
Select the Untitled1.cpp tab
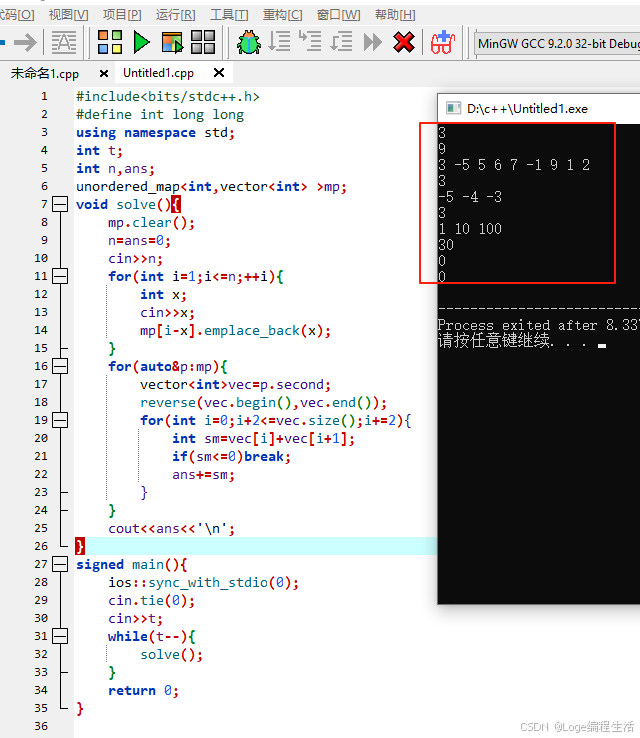pyautogui.click(x=158, y=73)
